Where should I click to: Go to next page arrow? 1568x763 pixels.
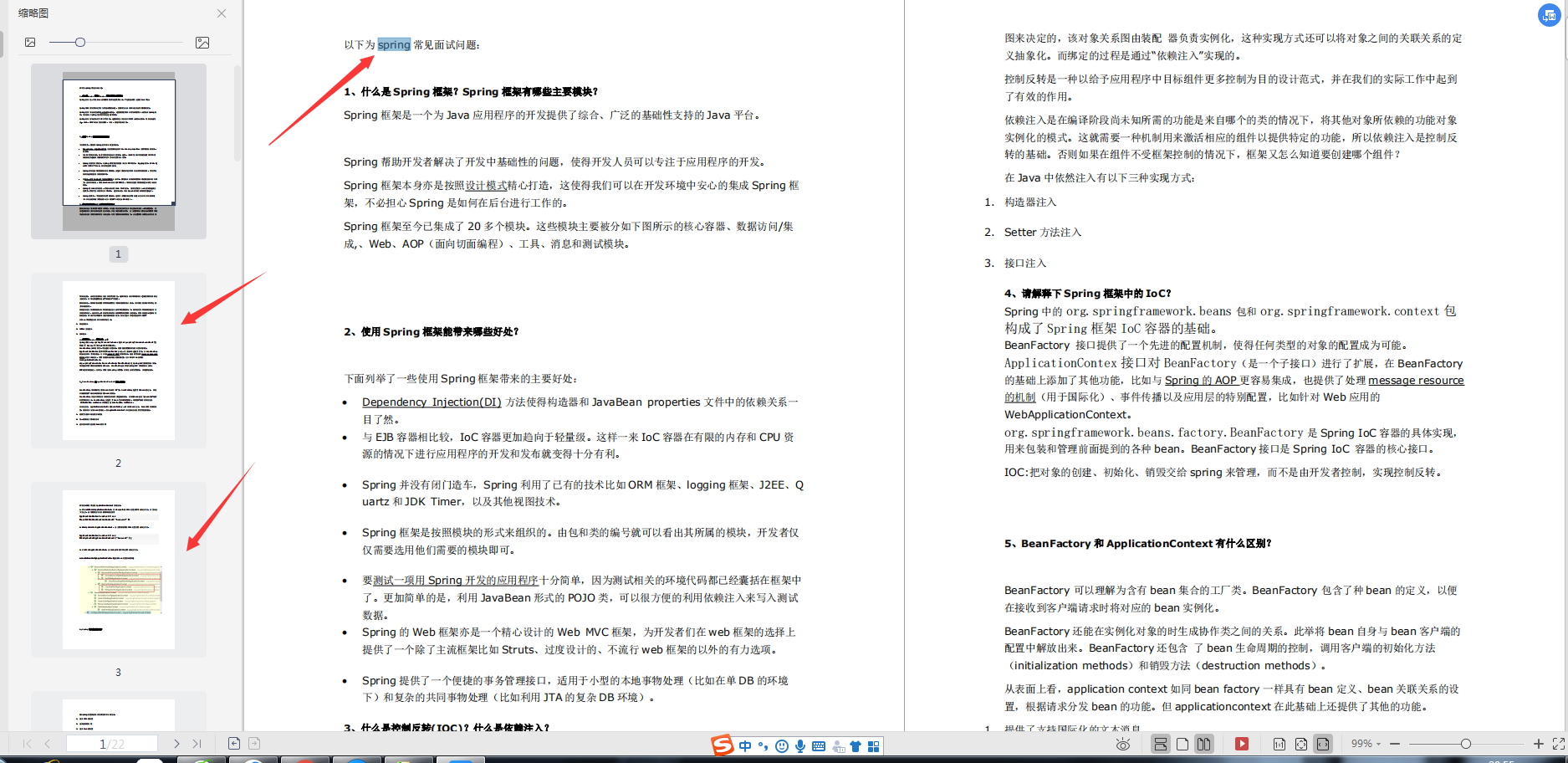pyautogui.click(x=176, y=743)
